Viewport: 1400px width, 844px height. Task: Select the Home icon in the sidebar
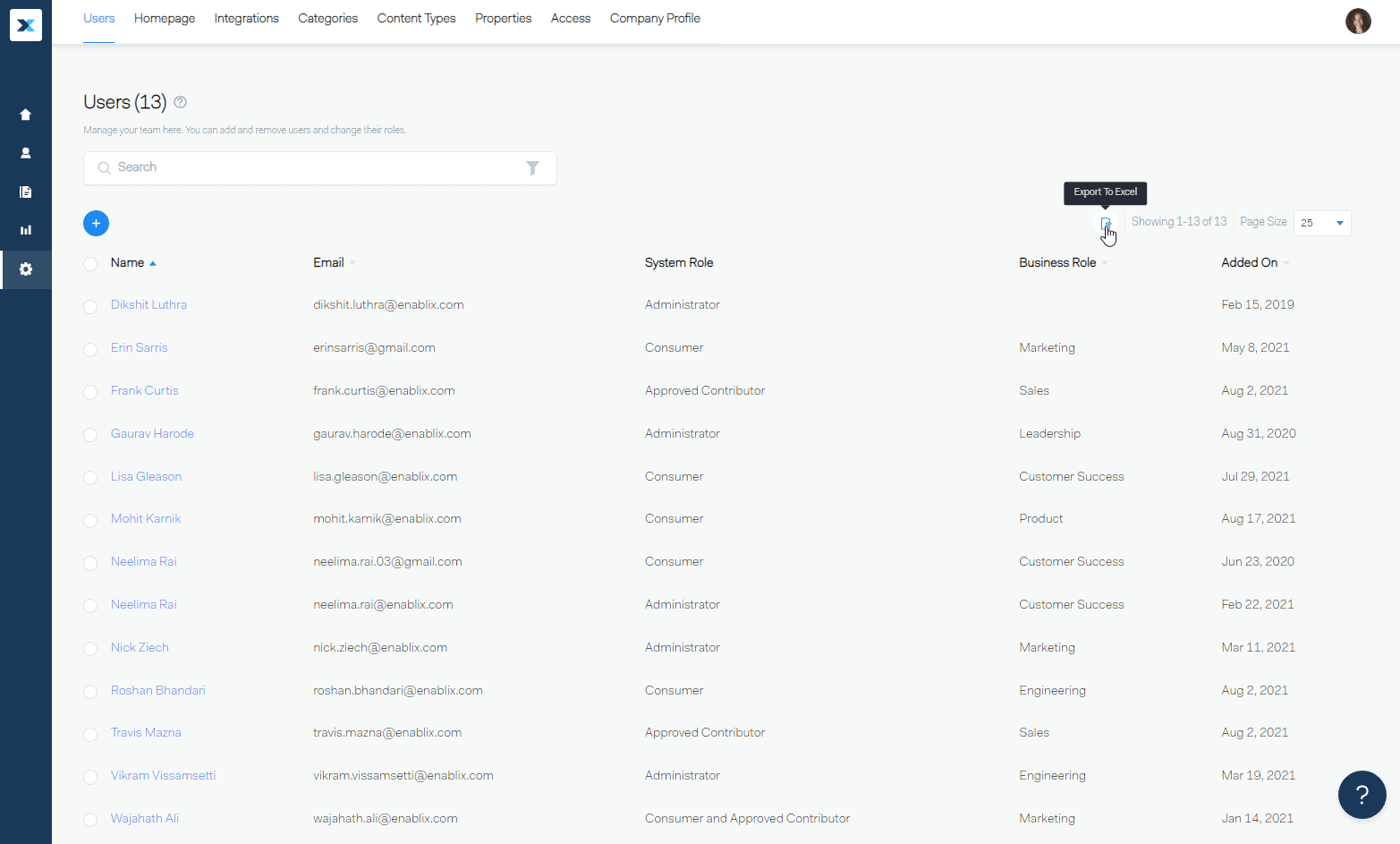[25, 115]
